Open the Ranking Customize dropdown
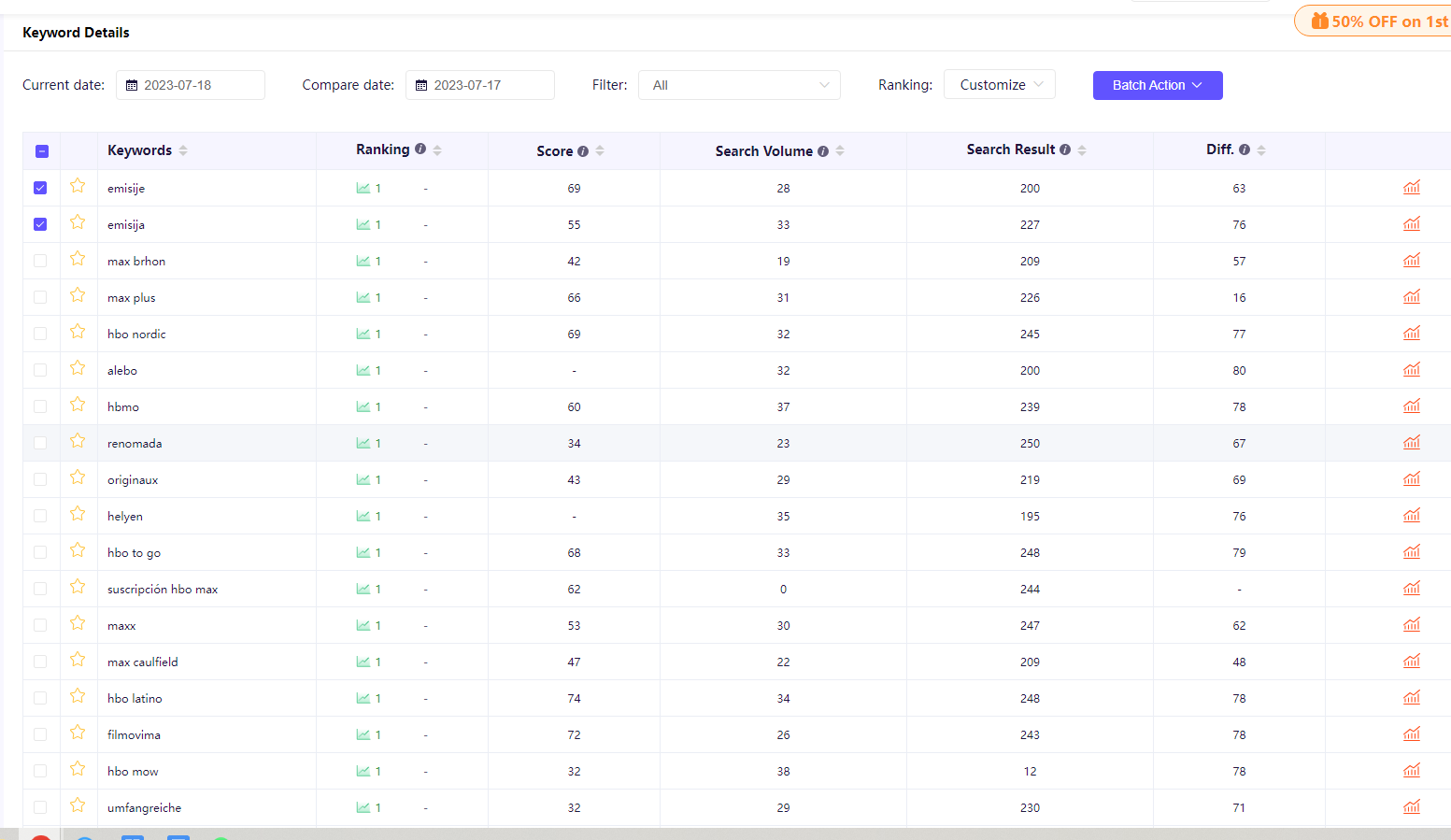Image resolution: width=1451 pixels, height=840 pixels. 1000,84
